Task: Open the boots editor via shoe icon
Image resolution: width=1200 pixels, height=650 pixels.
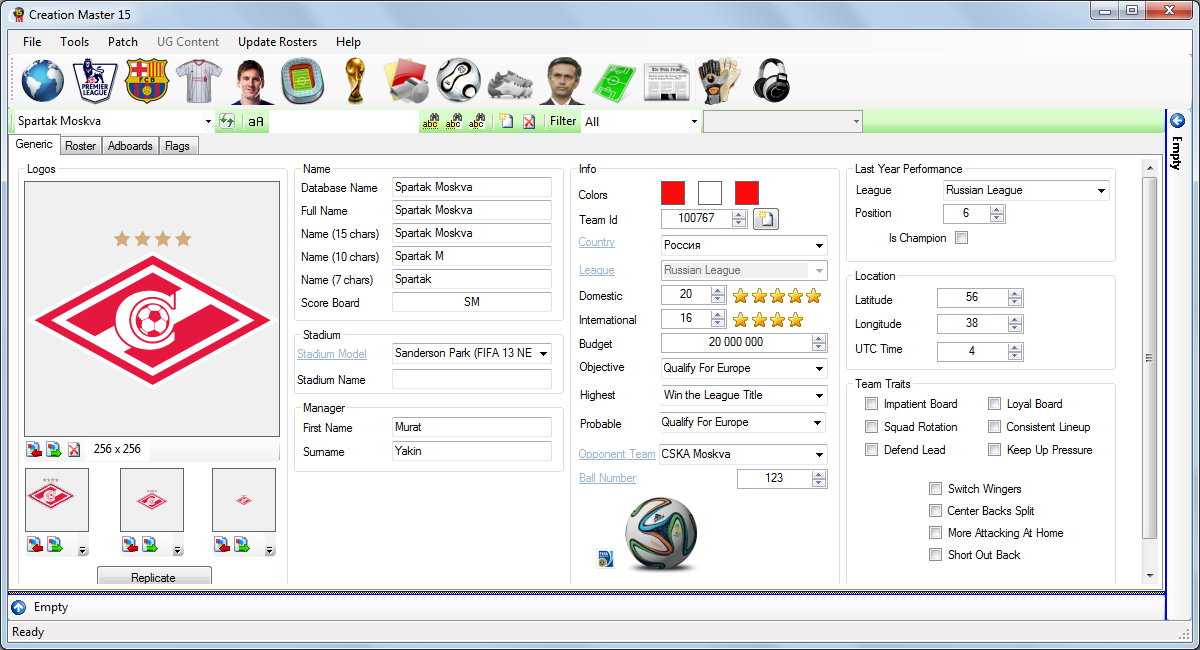Action: click(510, 82)
